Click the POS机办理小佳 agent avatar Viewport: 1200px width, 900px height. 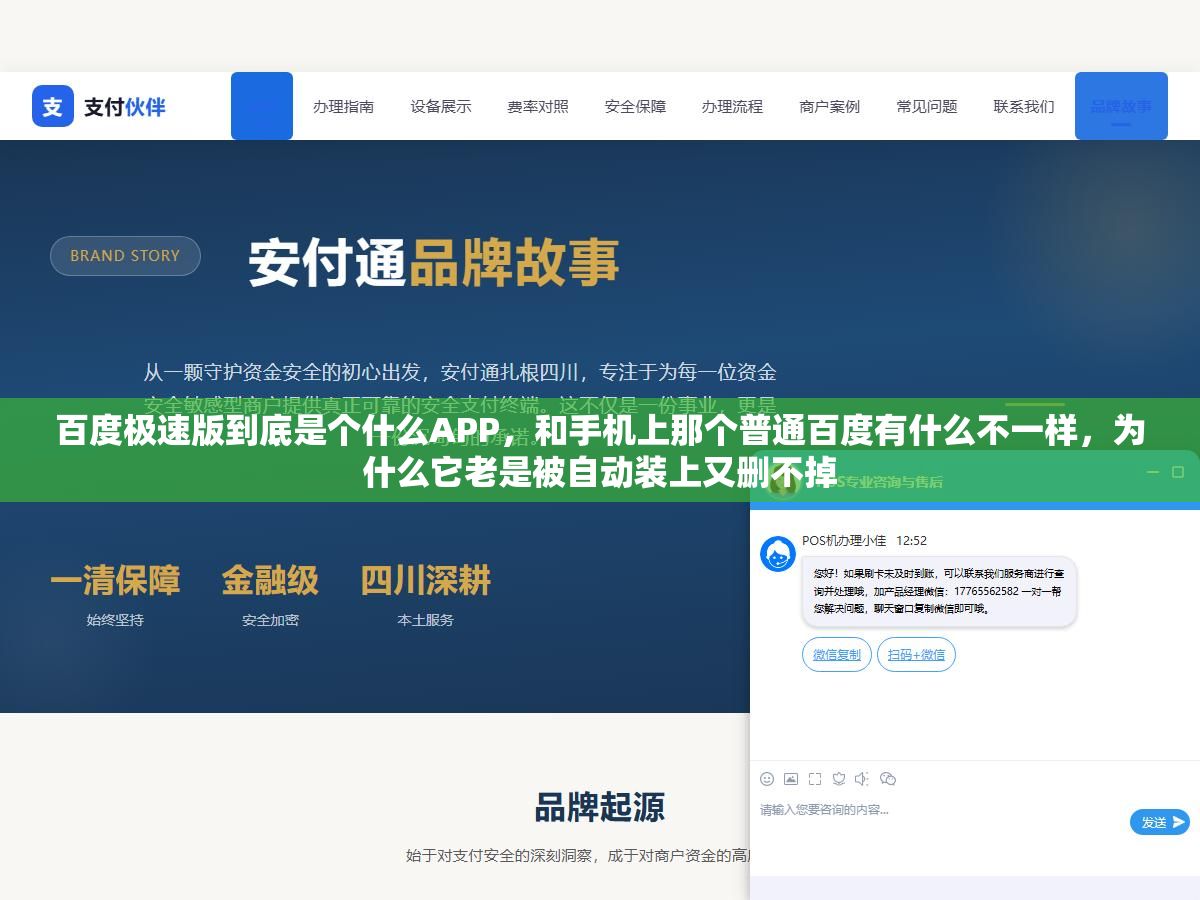tap(778, 554)
